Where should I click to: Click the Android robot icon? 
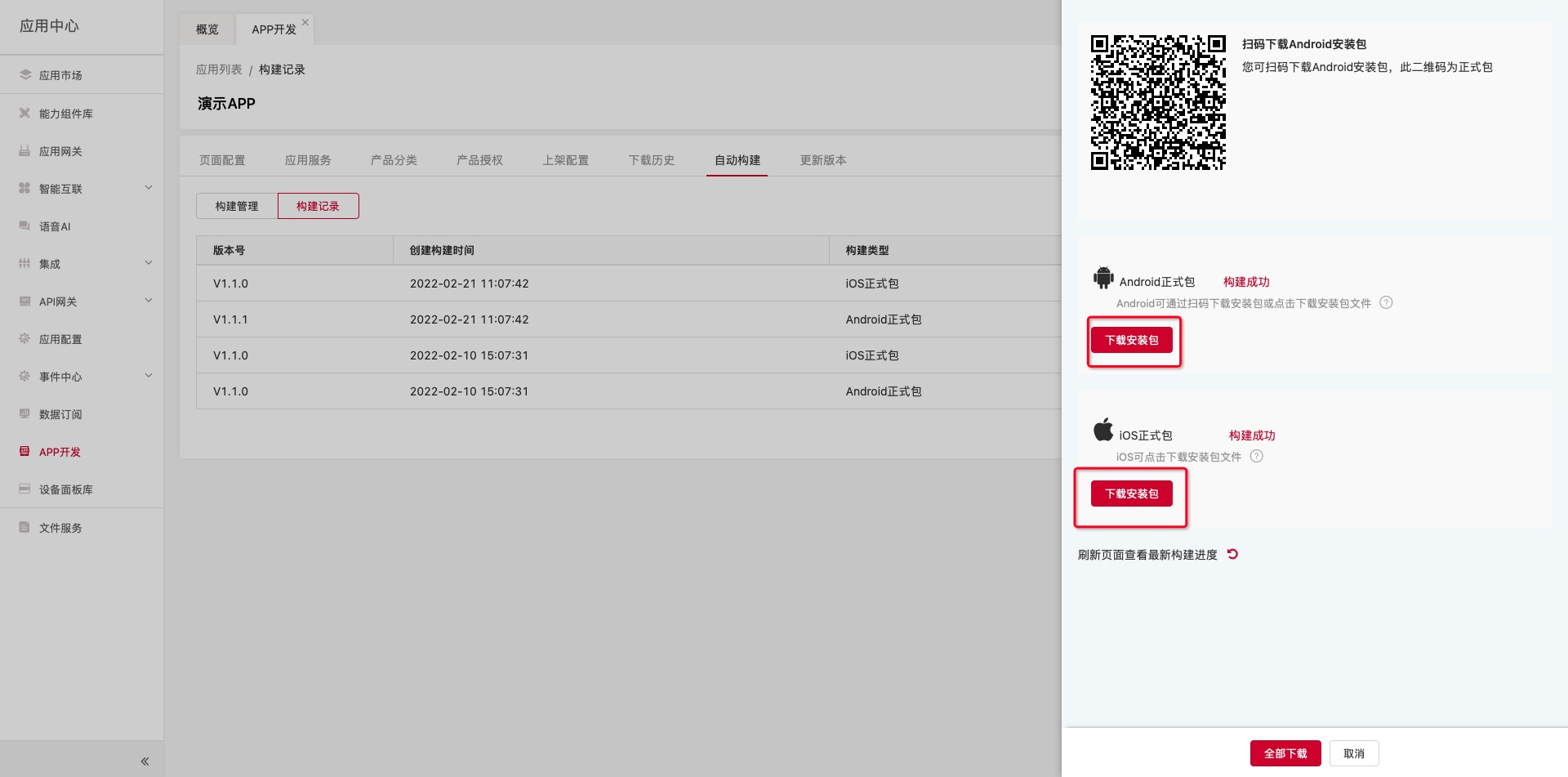coord(1103,278)
